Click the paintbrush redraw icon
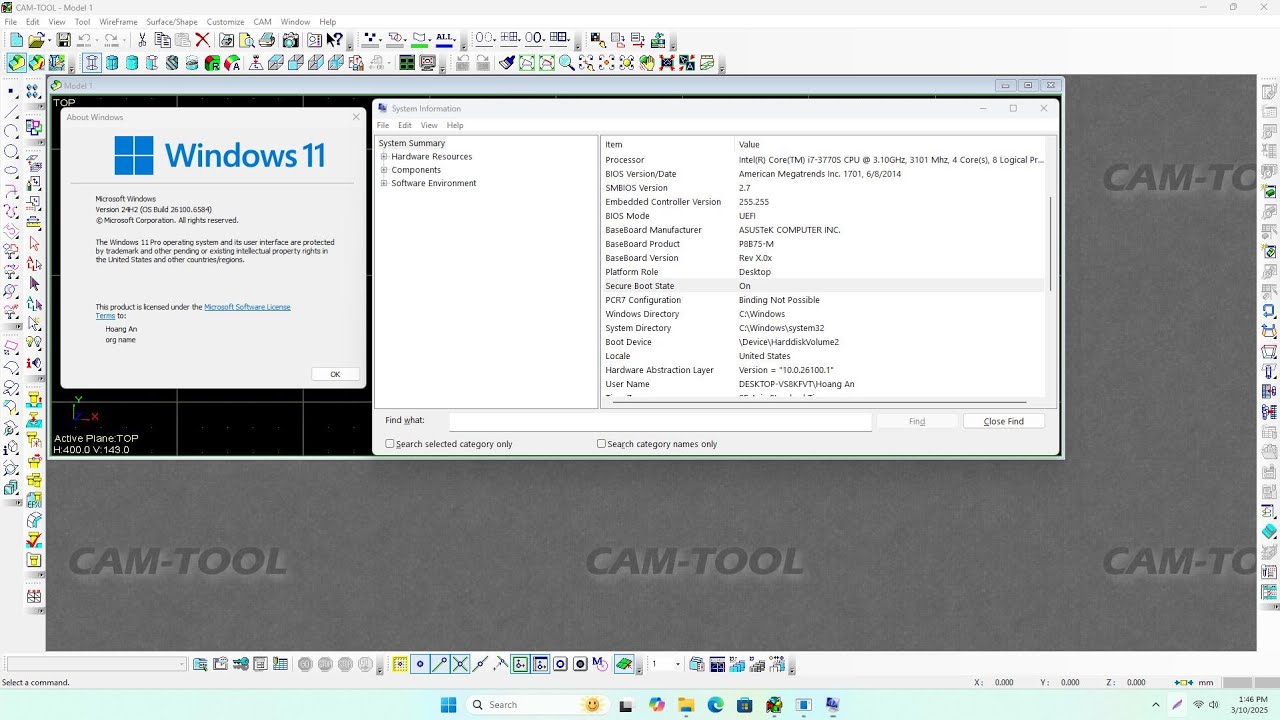Image resolution: width=1280 pixels, height=720 pixels. [x=507, y=63]
